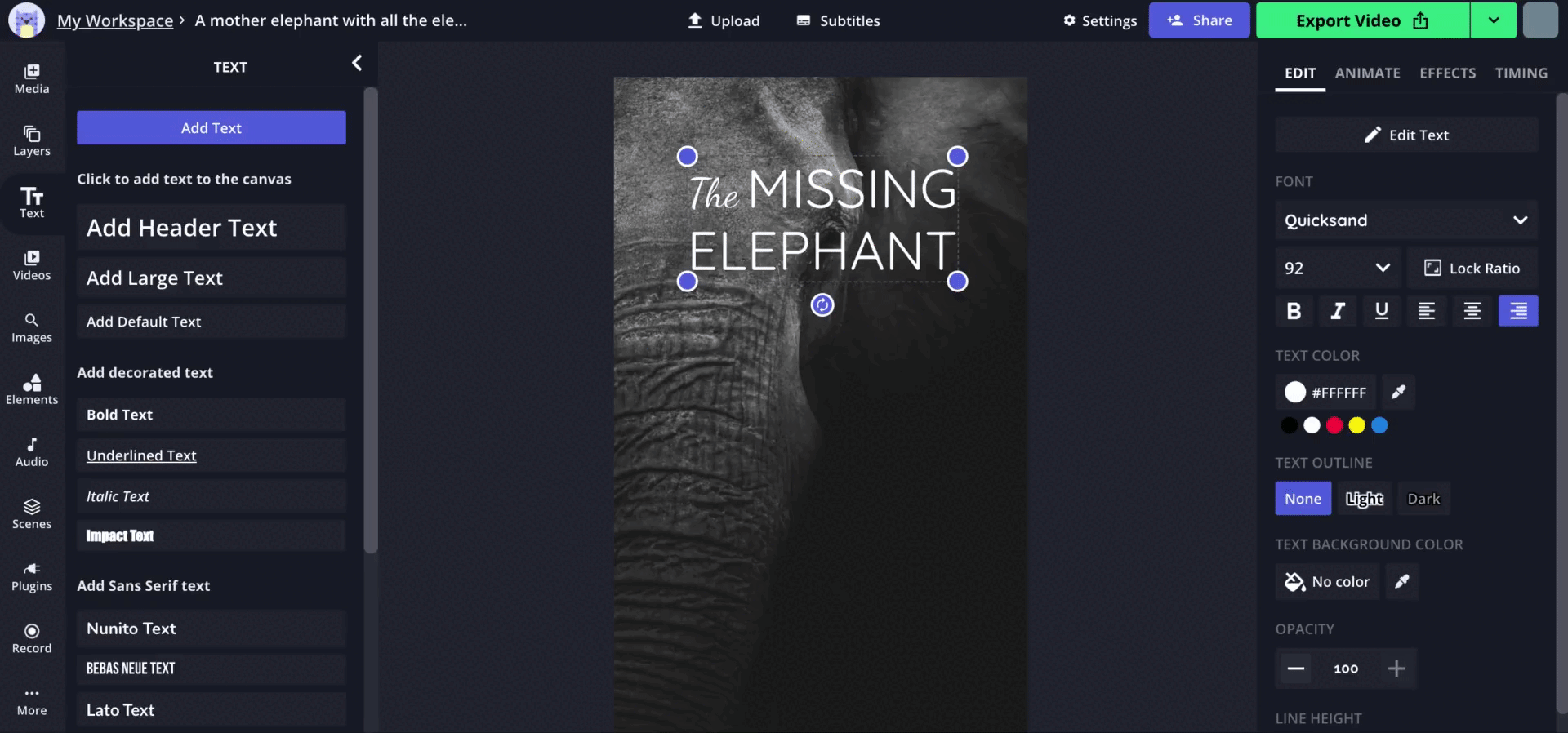The image size is (1568, 733).
Task: Click the Record sidebar icon
Action: pos(32,638)
